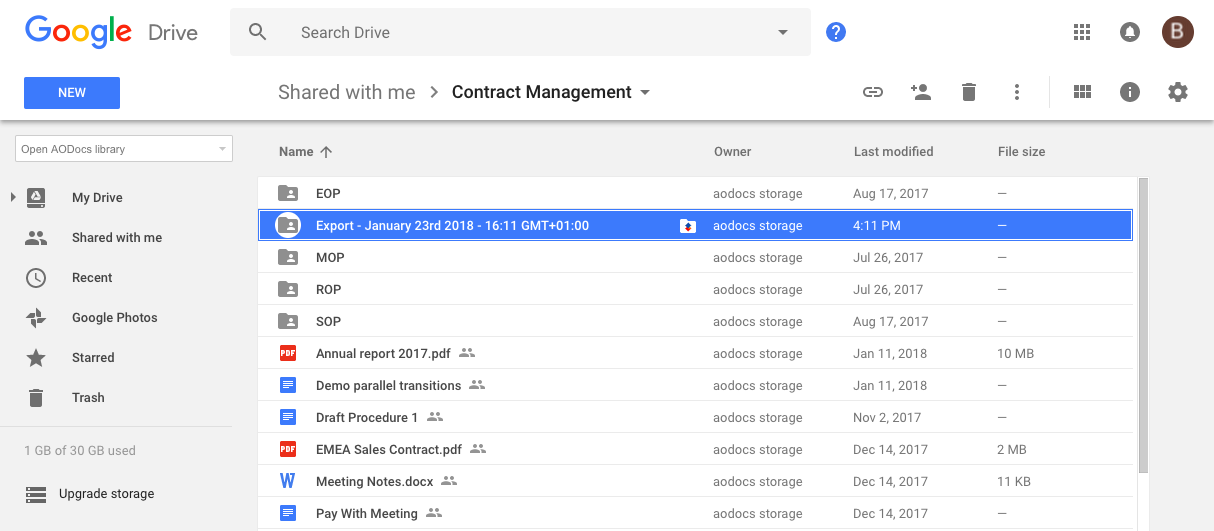Screen dimensions: 1214x531
Task: Click the file list vertical scrollbar
Action: point(1143,325)
